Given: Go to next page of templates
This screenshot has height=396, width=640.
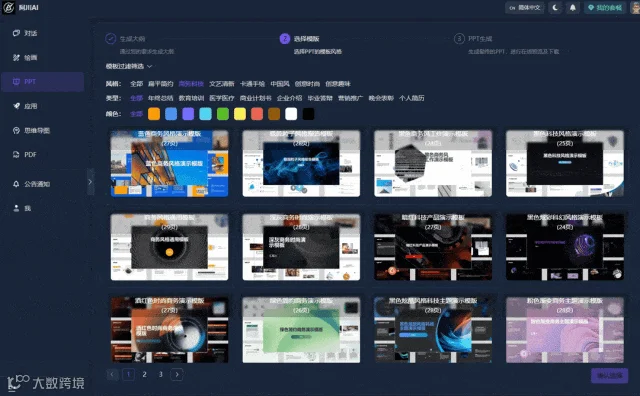Looking at the screenshot, I should [177, 374].
